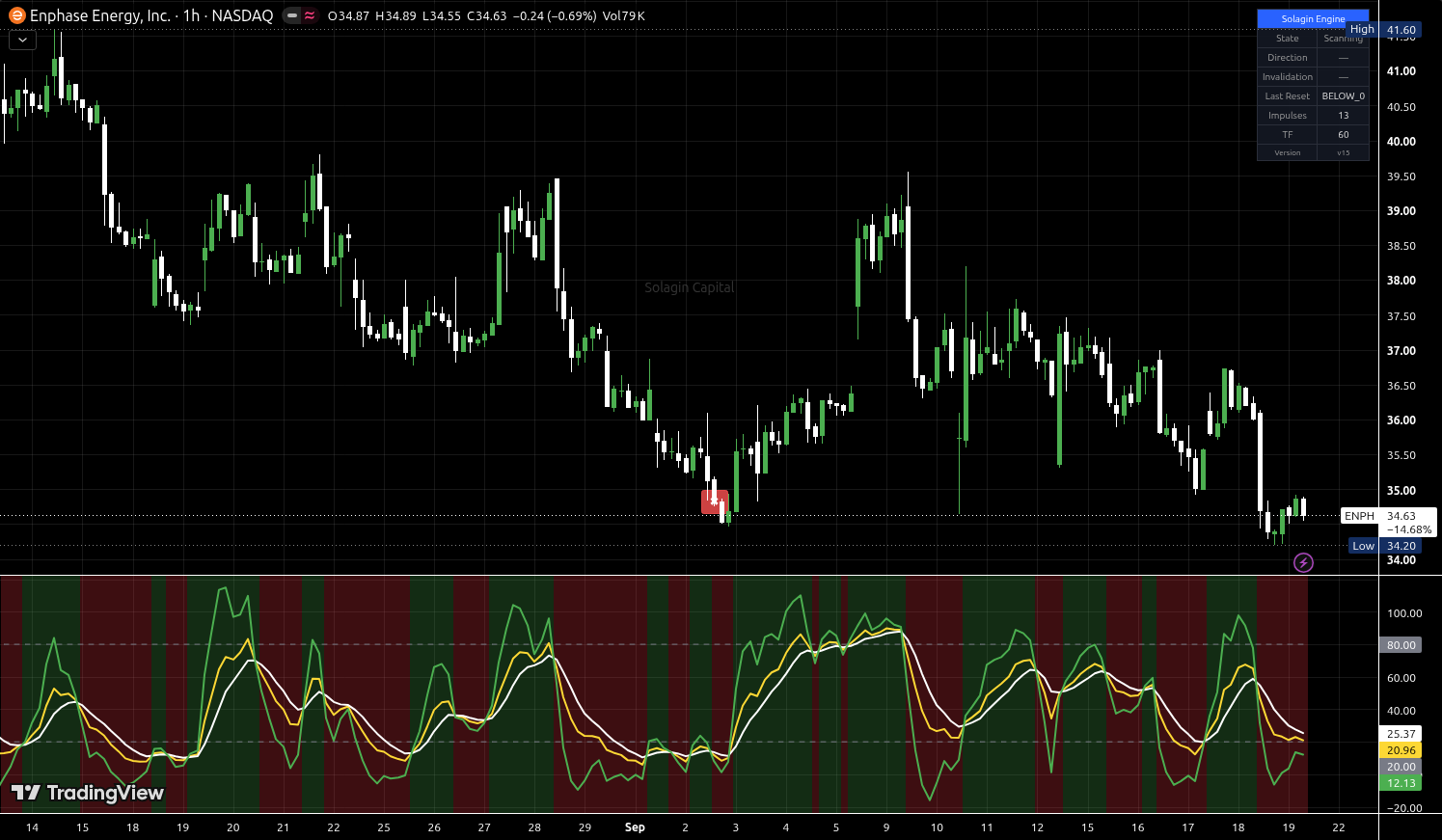Click the grey 80.00 level label
The width and height of the screenshot is (1442, 840).
(x=1401, y=645)
